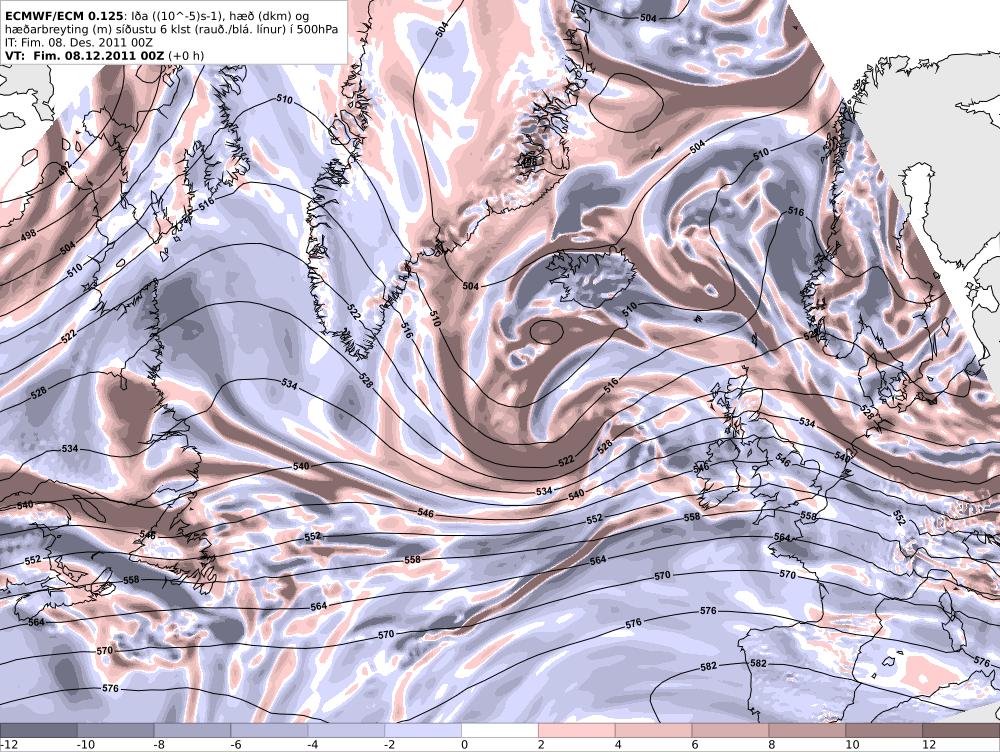Click the '-10' legend tick label
The image size is (1000, 752).
[85, 744]
